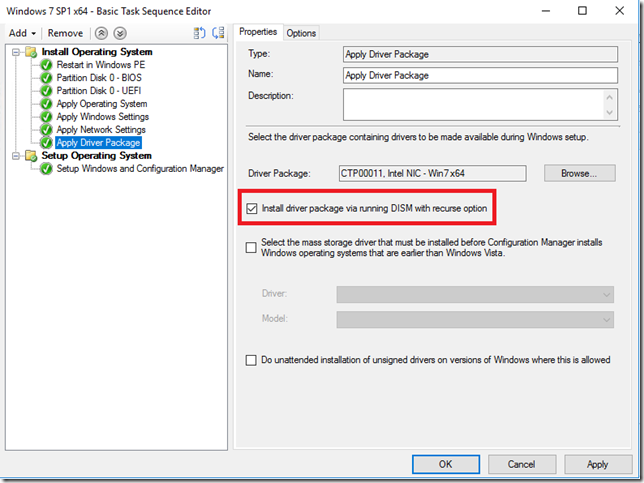
Task: Click the Type field
Action: point(480,54)
